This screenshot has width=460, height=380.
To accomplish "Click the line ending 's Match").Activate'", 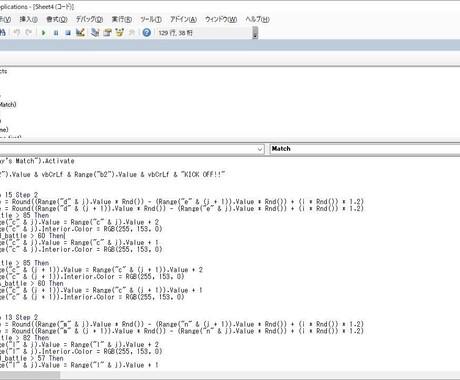I will [x=37, y=161].
